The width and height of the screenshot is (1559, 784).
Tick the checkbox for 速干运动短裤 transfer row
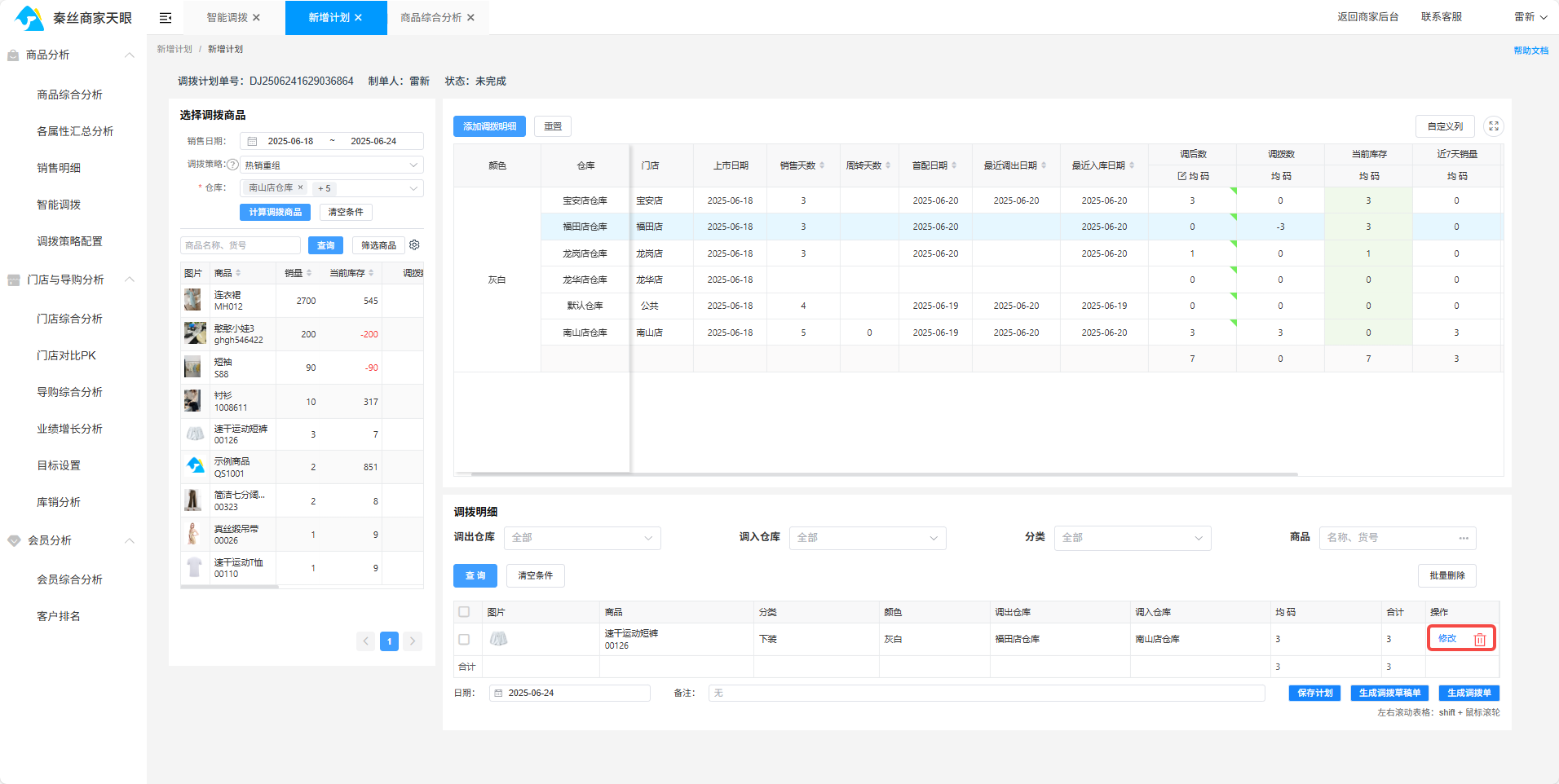click(x=464, y=640)
